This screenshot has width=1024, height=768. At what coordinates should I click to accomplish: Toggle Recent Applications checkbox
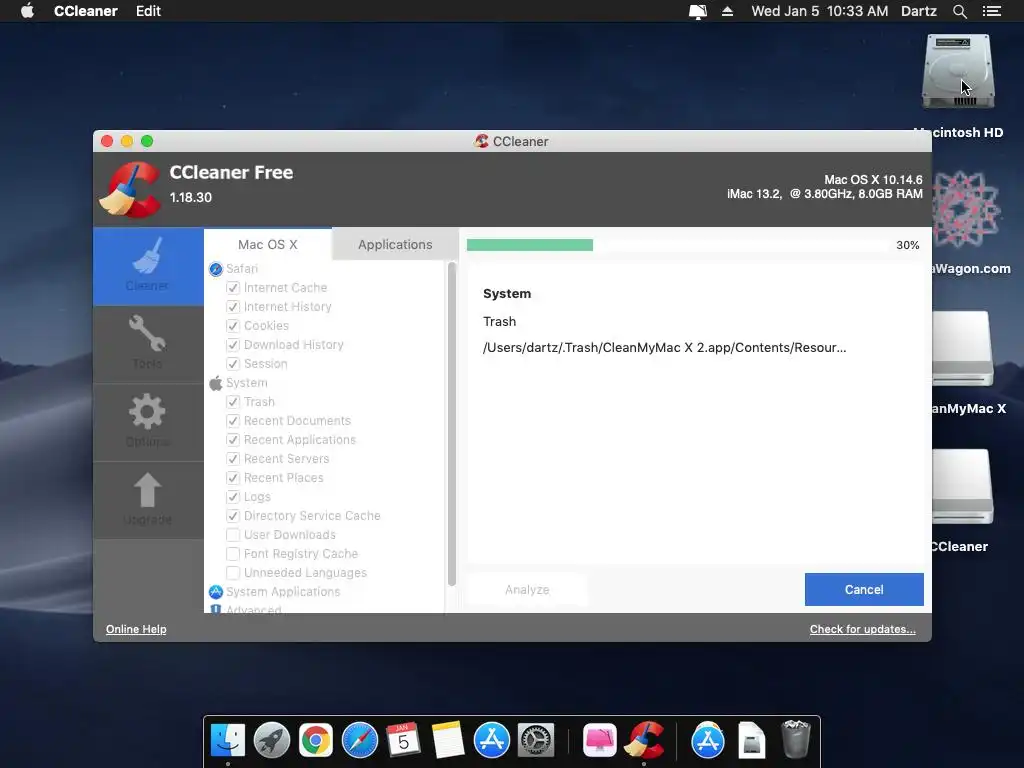tap(232, 440)
